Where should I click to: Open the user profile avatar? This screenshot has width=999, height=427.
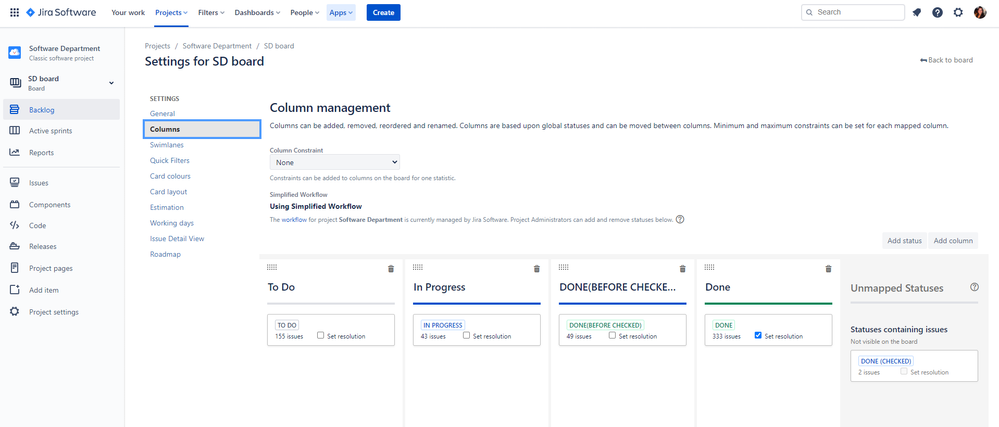(980, 12)
